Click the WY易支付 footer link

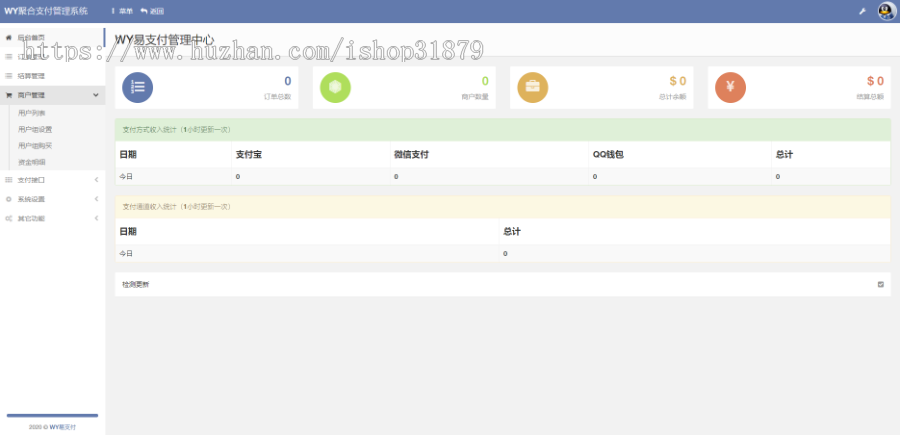[63, 427]
